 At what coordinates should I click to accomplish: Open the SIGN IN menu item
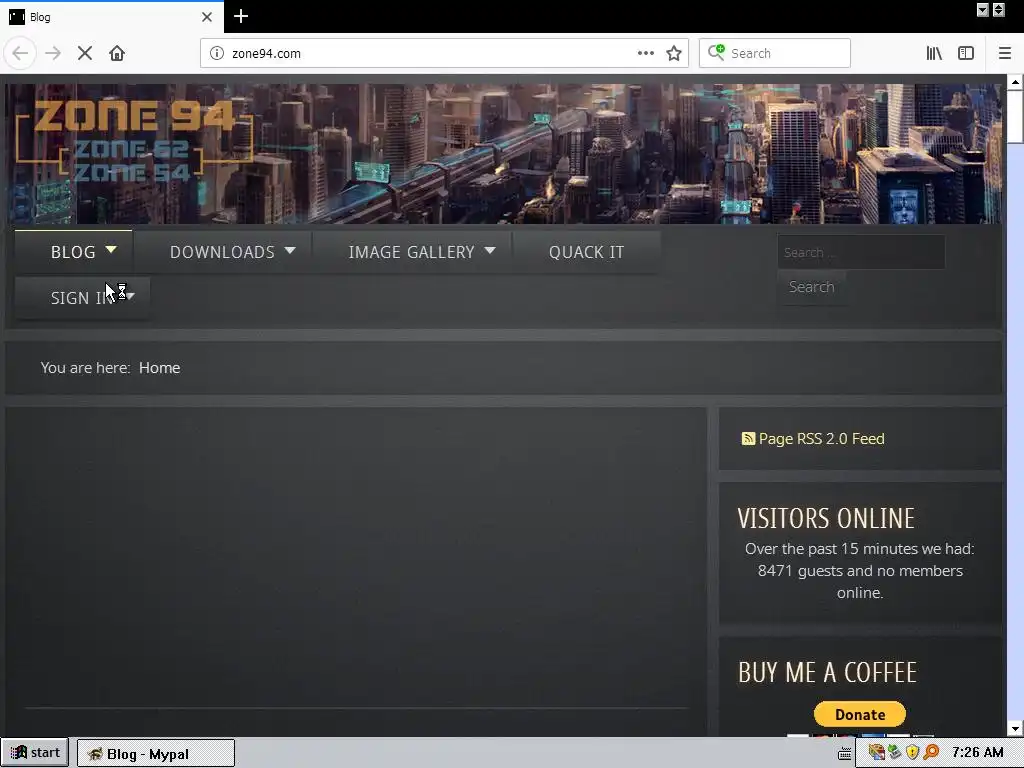pyautogui.click(x=83, y=298)
